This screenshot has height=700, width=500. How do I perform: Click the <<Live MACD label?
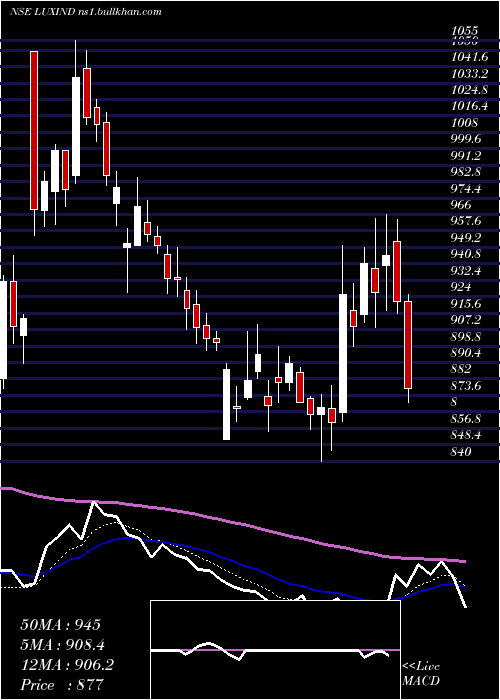tap(421, 674)
